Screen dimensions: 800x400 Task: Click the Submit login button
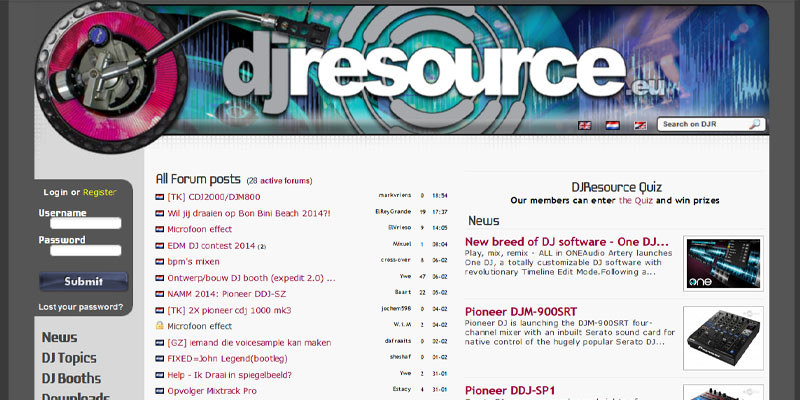click(x=84, y=281)
